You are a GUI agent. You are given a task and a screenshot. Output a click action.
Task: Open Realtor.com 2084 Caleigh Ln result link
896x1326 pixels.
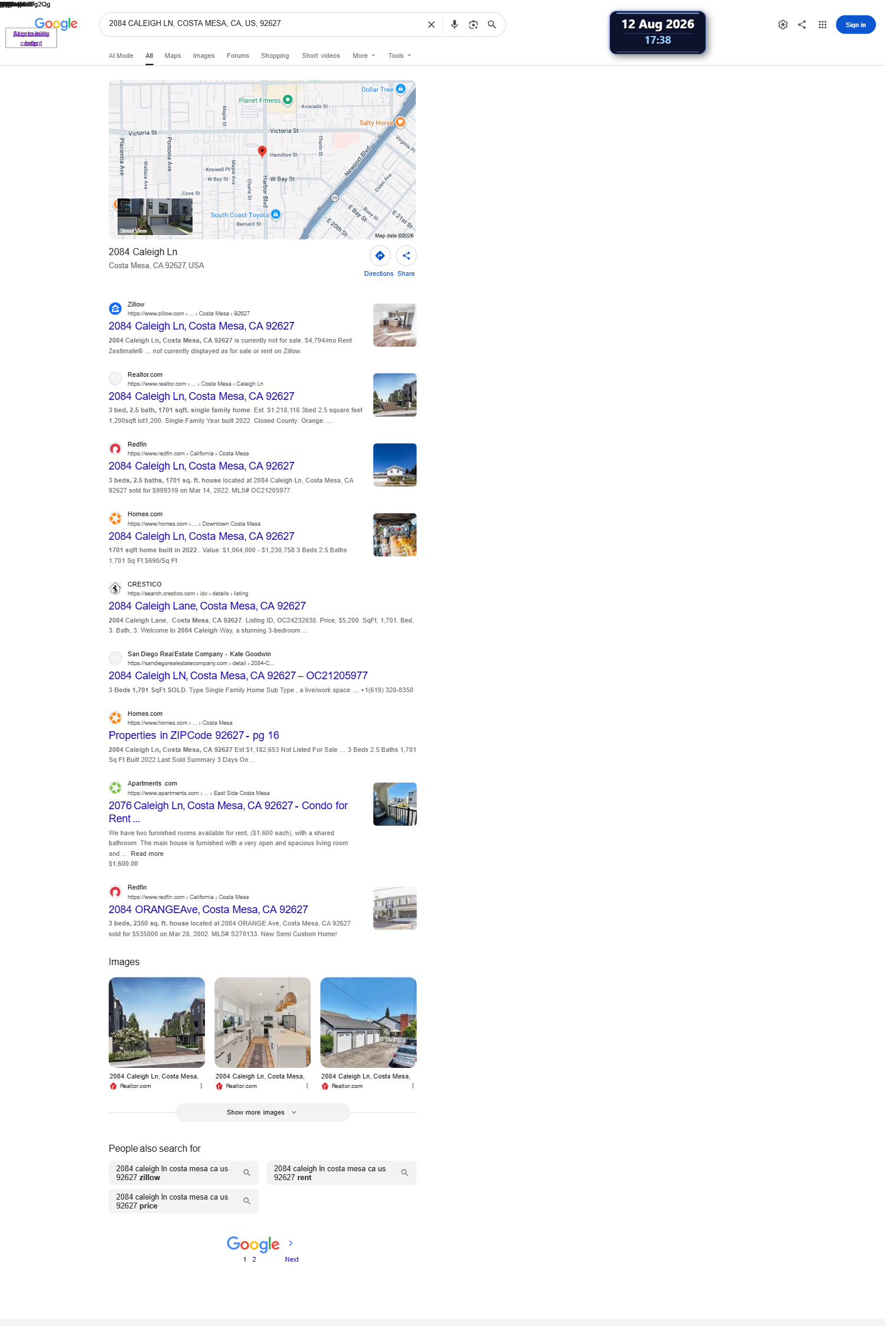pyautogui.click(x=201, y=396)
